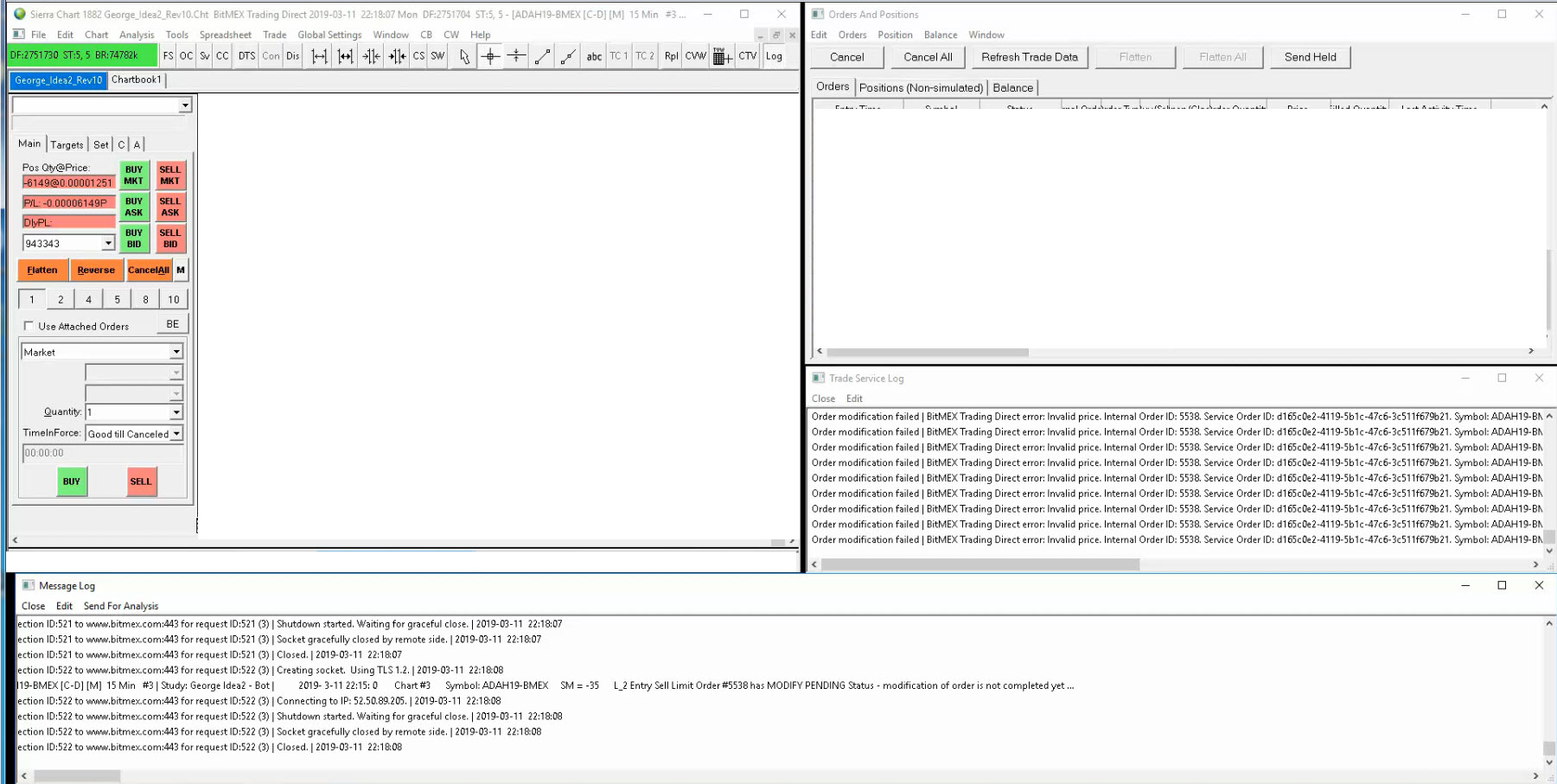Click the Send Held button
Screen dimensions: 1557x784
(x=1310, y=57)
